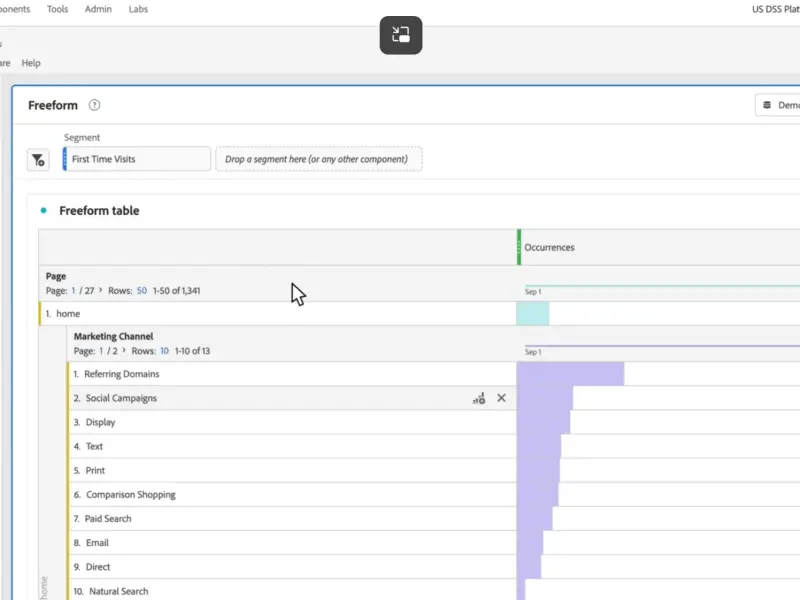Click Marketing Channel current page number 1
Image resolution: width=800 pixels, height=600 pixels.
coord(101,351)
